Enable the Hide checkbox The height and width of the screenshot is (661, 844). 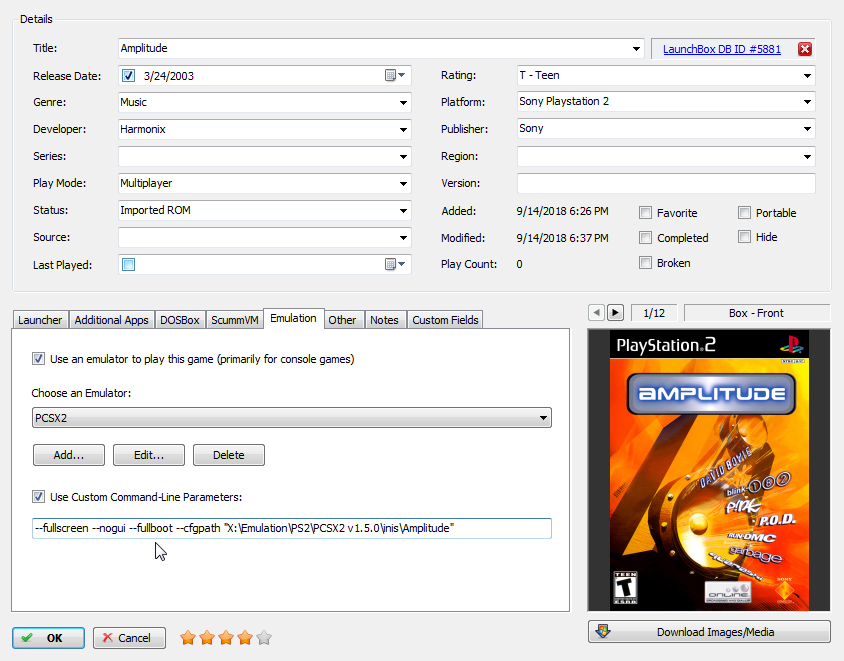click(744, 237)
